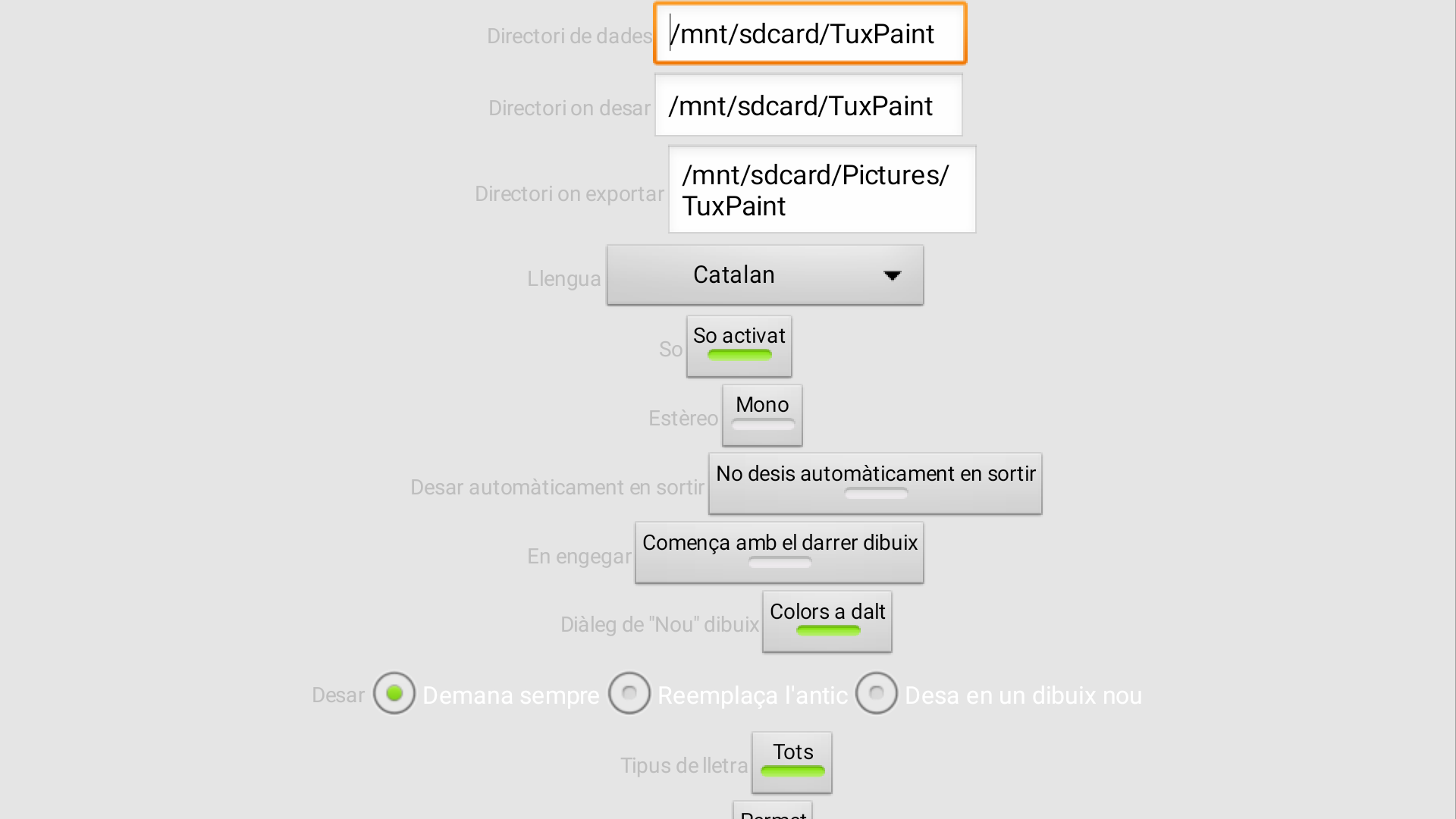Click the Estèreo label
Image resolution: width=1456 pixels, height=819 pixels.
(x=682, y=419)
